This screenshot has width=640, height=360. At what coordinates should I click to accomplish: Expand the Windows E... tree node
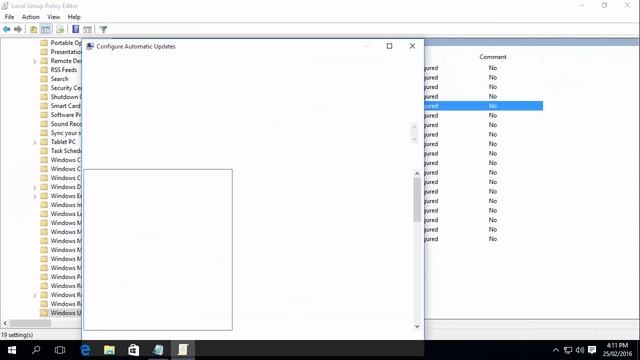[x=35, y=197]
